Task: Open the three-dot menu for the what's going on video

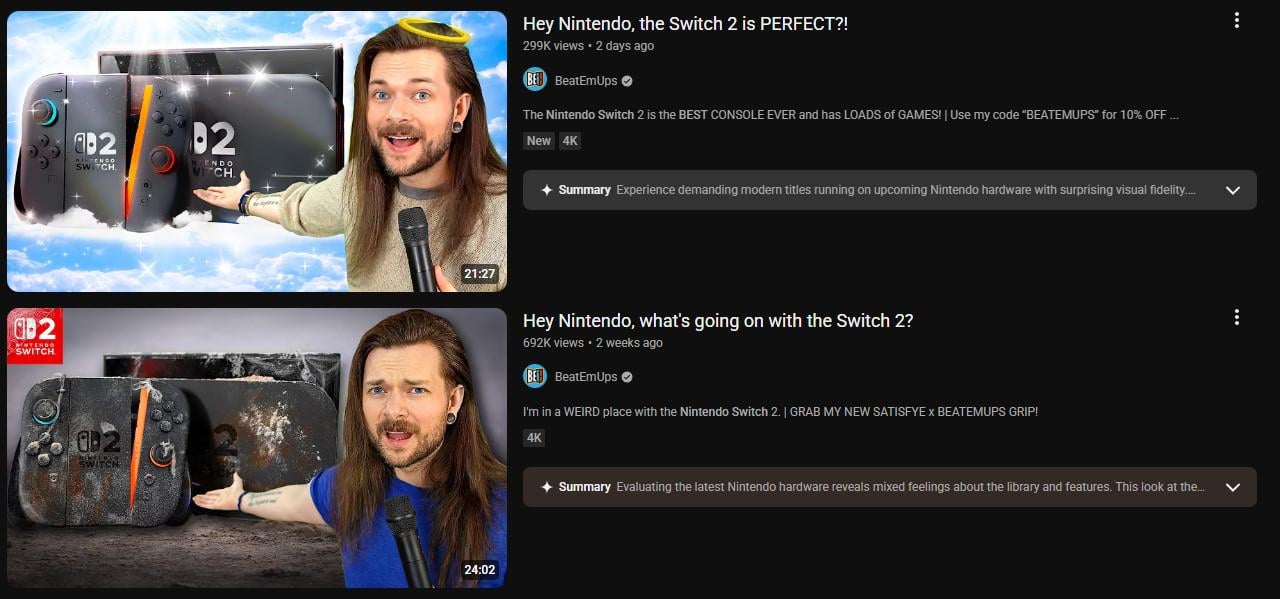Action: (1237, 317)
